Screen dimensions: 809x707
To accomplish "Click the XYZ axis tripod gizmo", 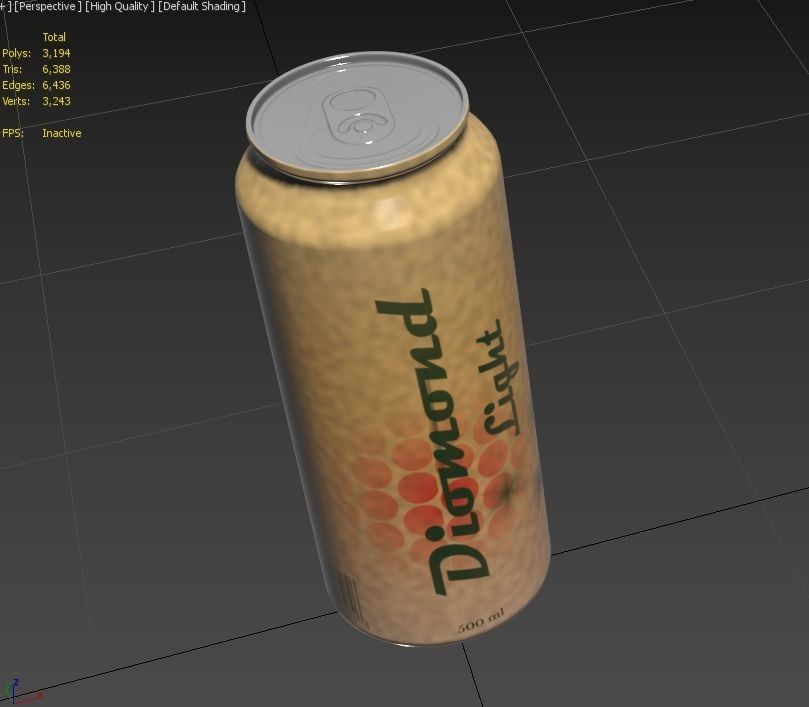I will pos(20,693).
